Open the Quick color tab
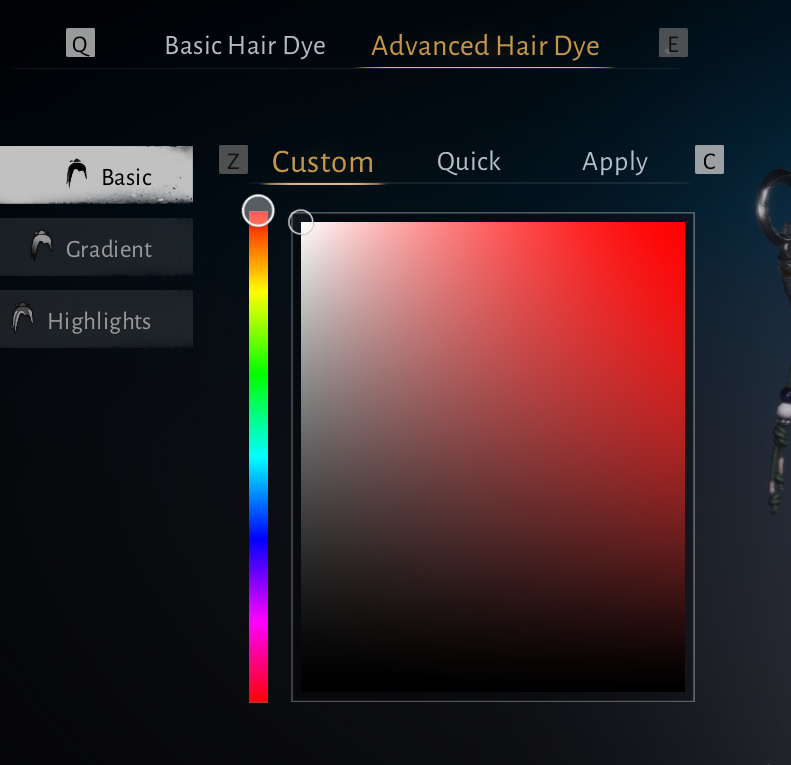 [x=469, y=162]
